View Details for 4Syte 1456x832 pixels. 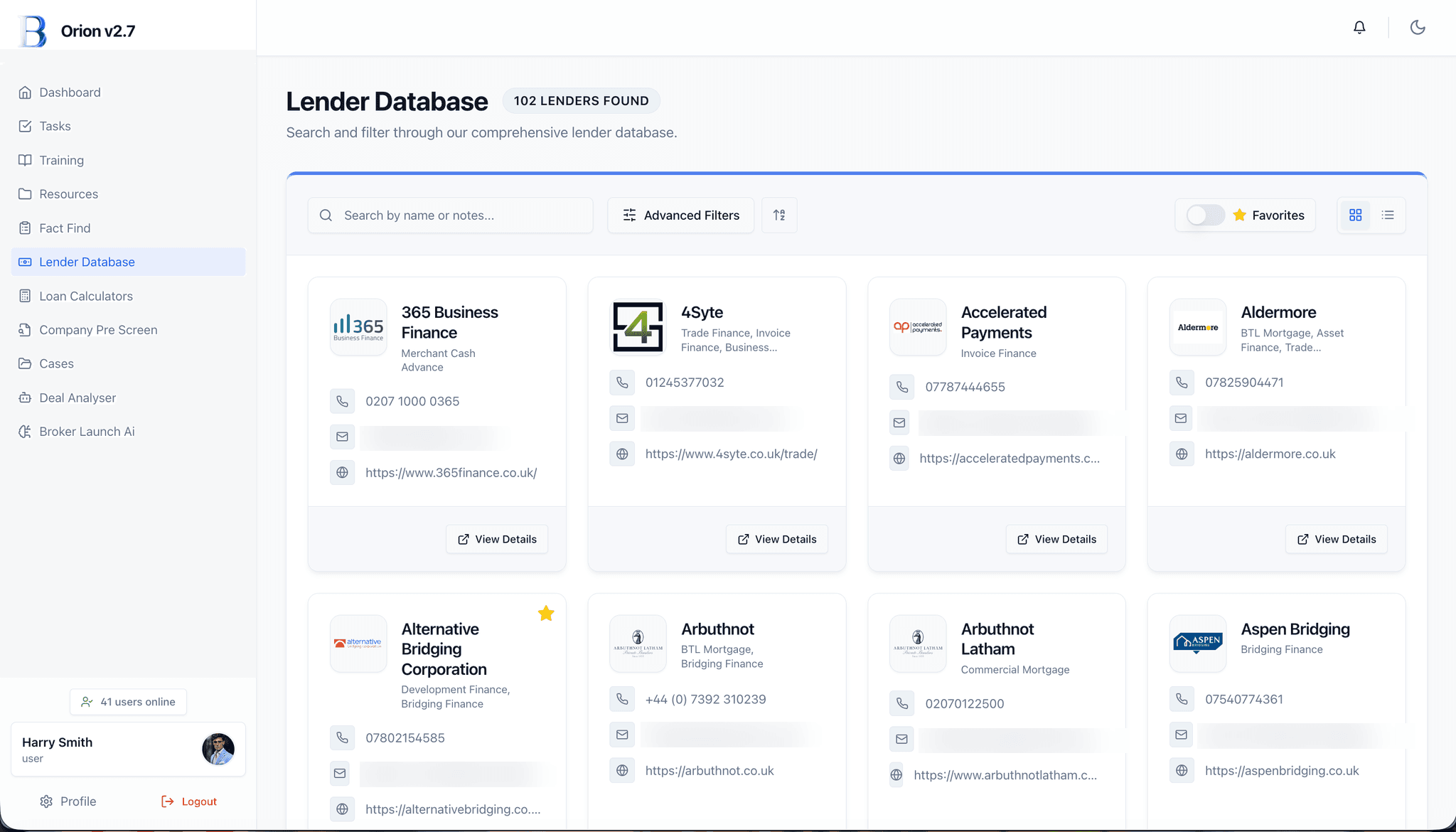(776, 539)
